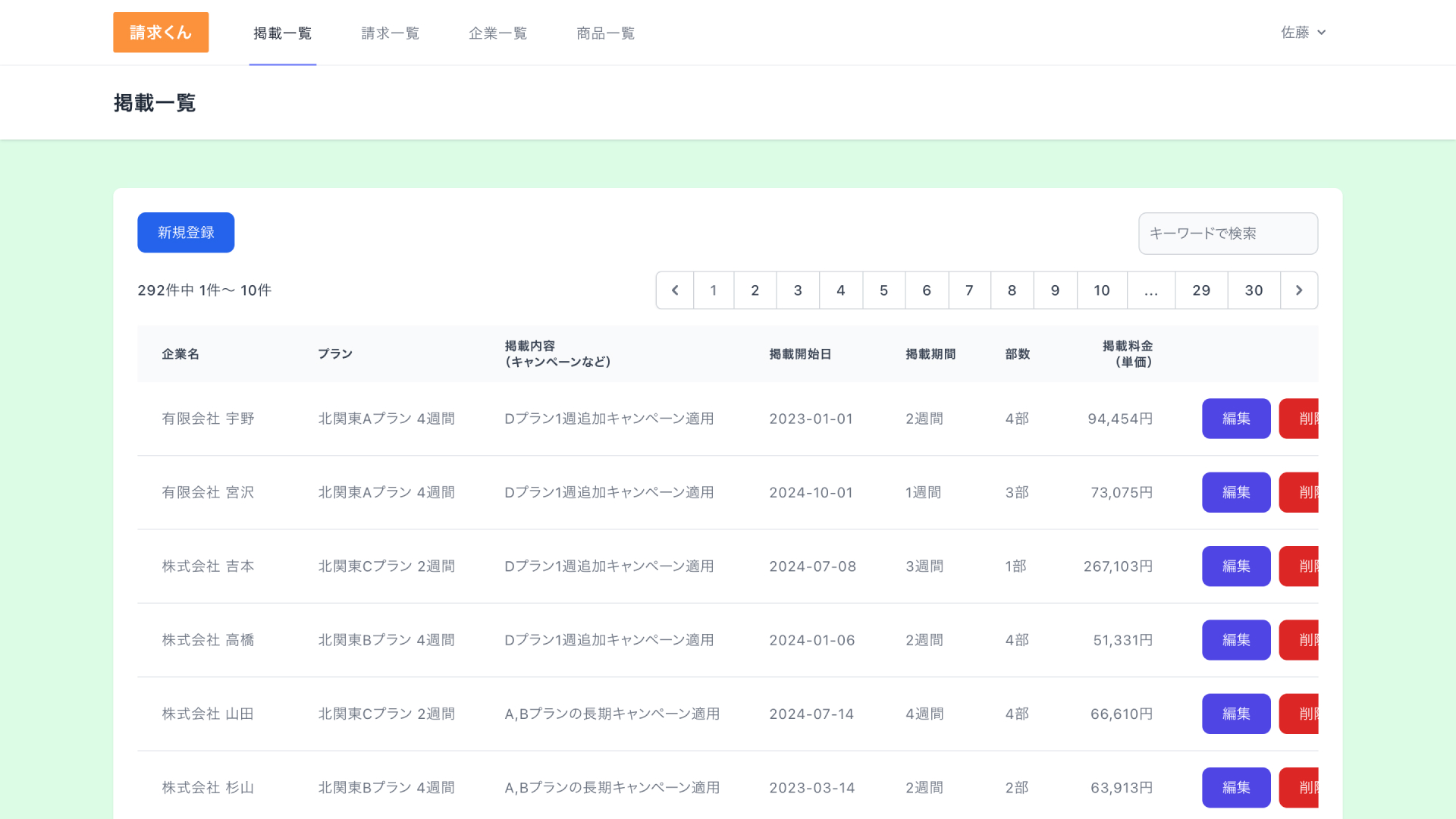
Task: Edit the 有限会社 宇野 row
Action: click(x=1236, y=419)
